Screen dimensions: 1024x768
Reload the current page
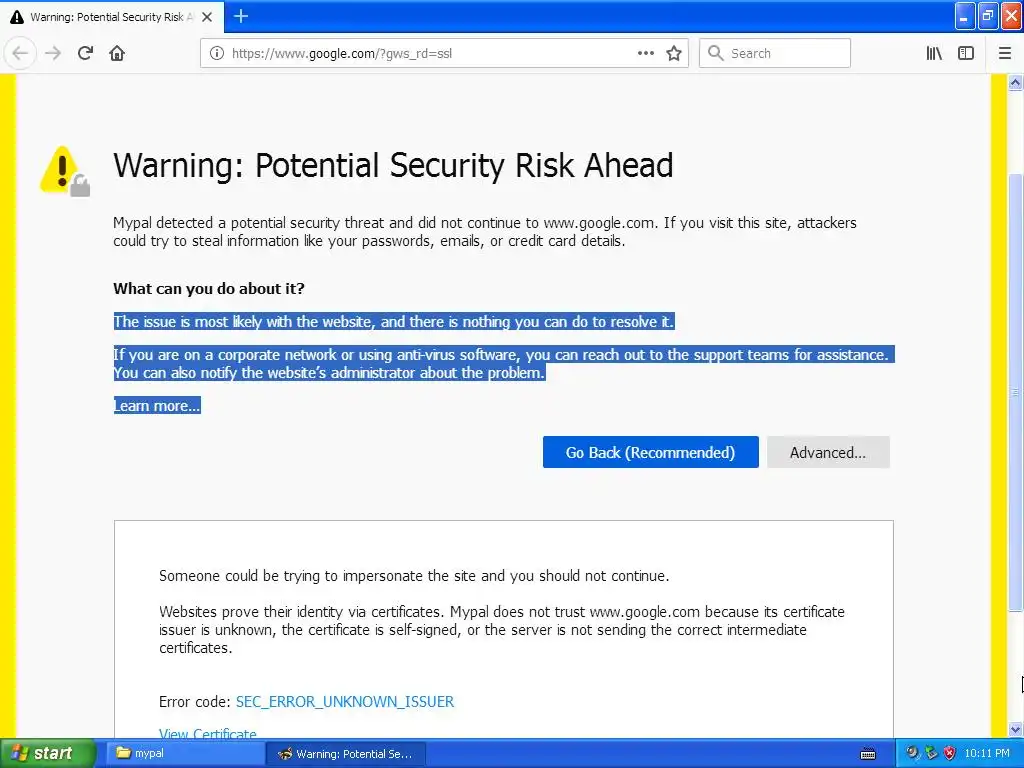(x=85, y=54)
